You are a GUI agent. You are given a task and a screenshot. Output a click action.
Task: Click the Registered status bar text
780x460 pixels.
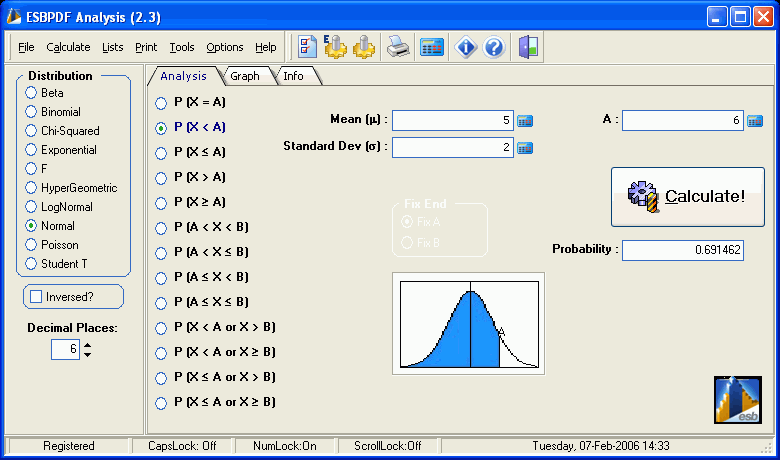click(x=69, y=446)
